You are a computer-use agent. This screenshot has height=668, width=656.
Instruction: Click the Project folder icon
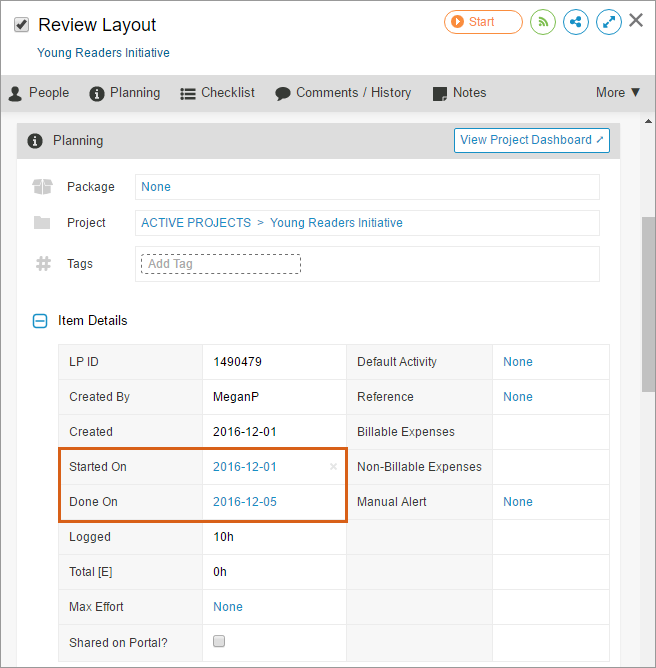(42, 223)
